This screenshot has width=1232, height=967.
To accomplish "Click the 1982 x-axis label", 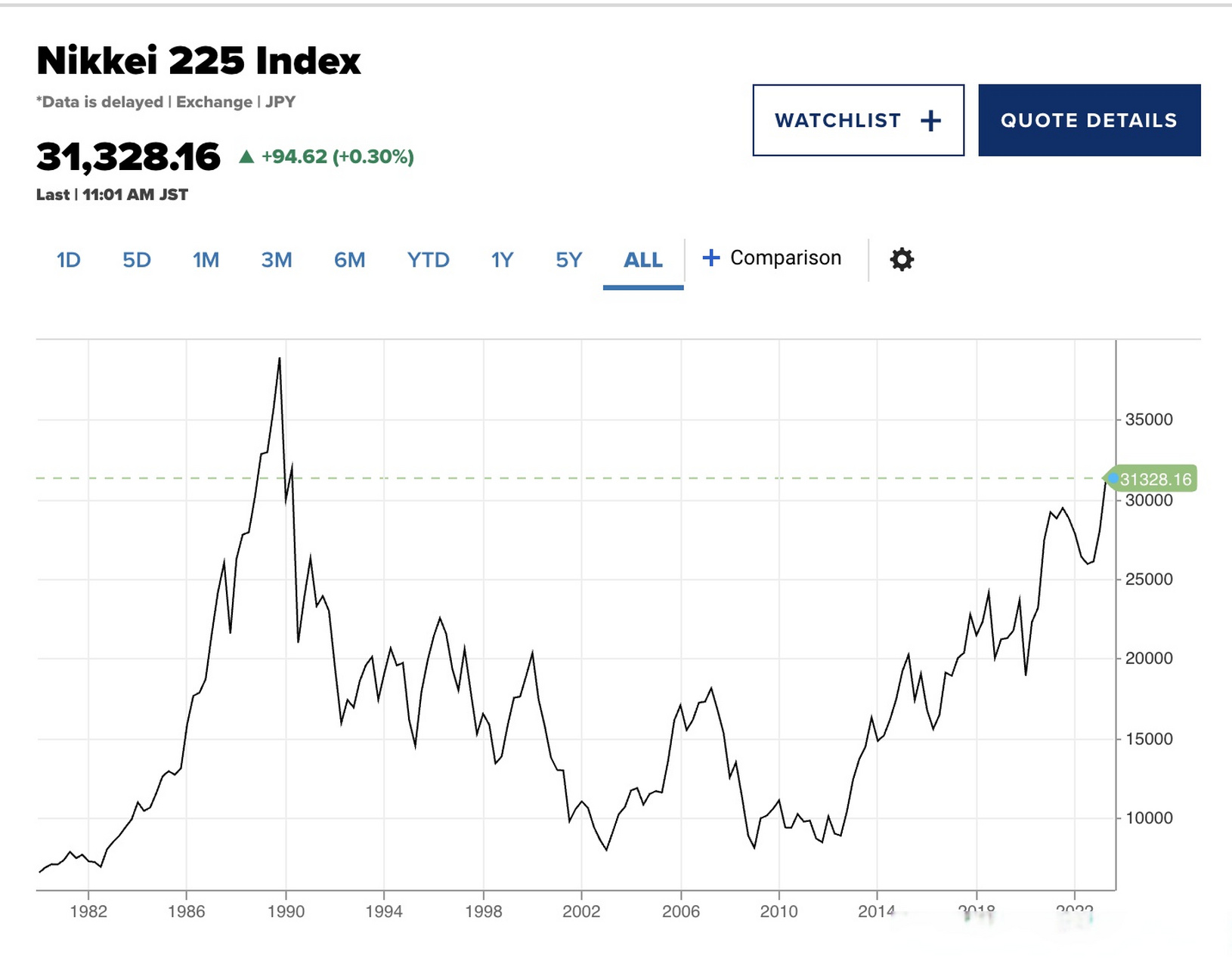I will 88,911.
